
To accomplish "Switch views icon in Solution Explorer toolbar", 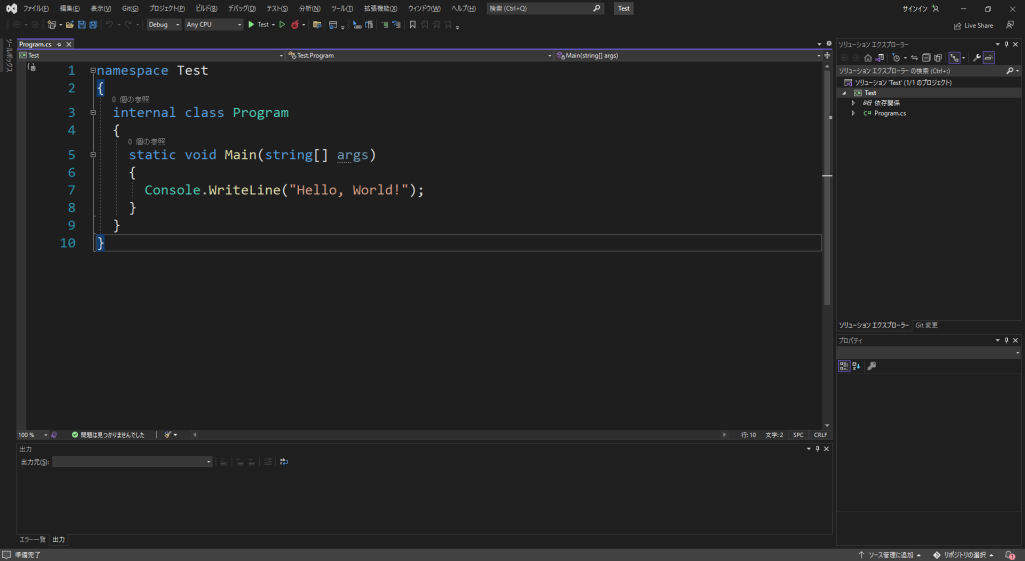I will [x=879, y=58].
